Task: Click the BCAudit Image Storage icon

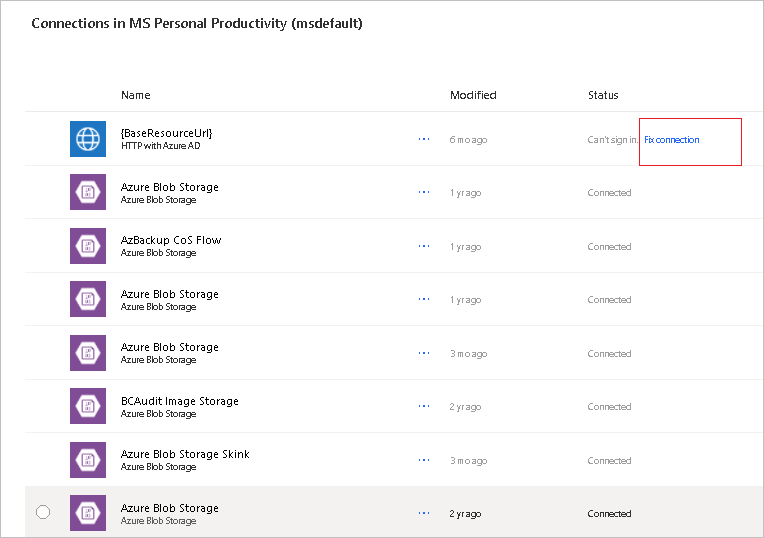Action: (88, 406)
